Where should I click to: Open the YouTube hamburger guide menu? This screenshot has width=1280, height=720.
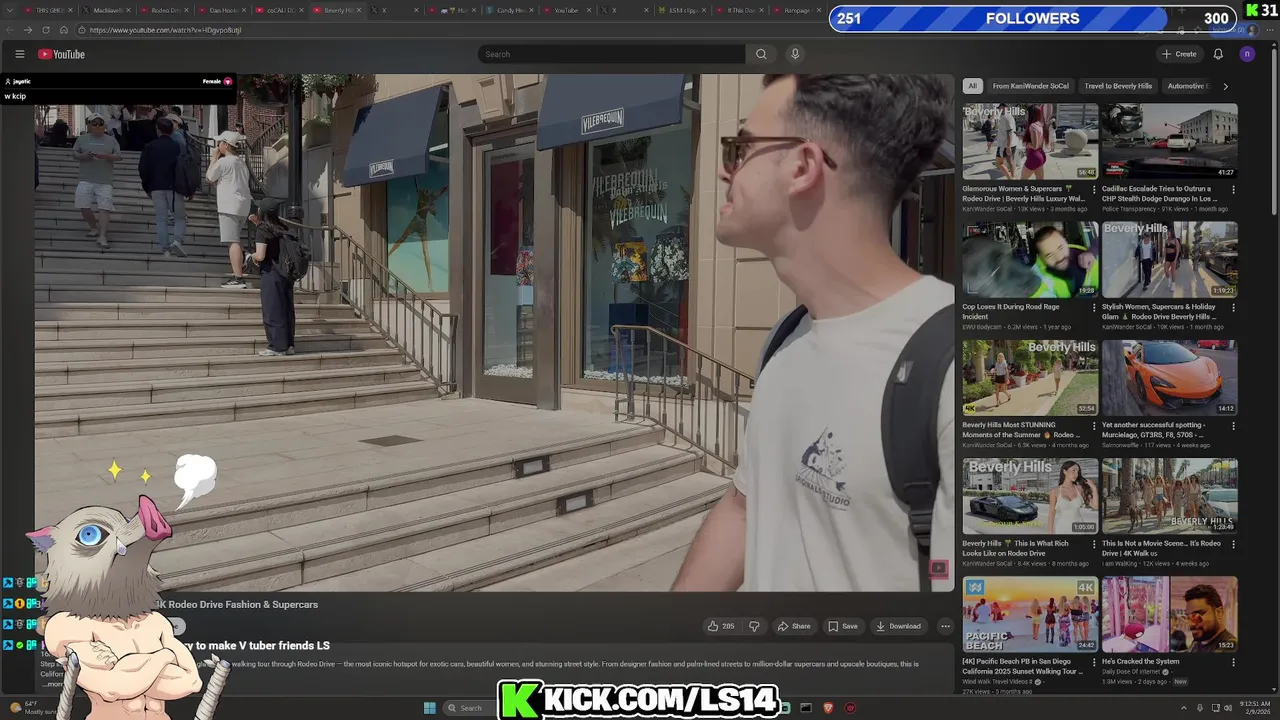pos(19,54)
